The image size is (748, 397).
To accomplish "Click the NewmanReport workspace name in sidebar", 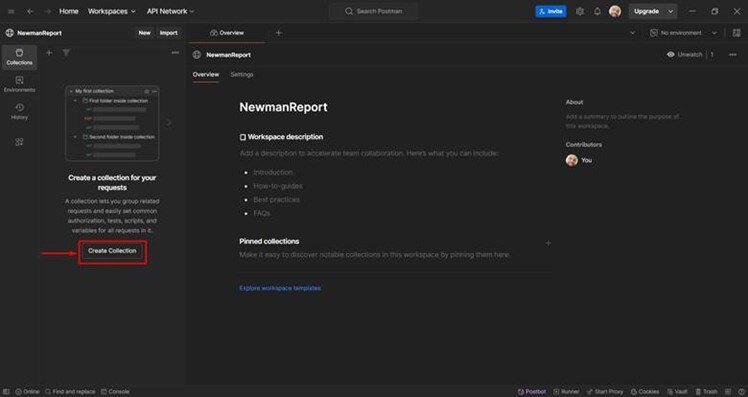I will [40, 33].
